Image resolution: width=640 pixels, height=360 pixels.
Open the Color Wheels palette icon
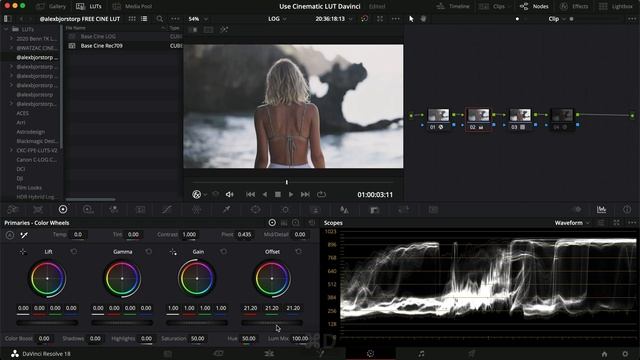(63, 209)
